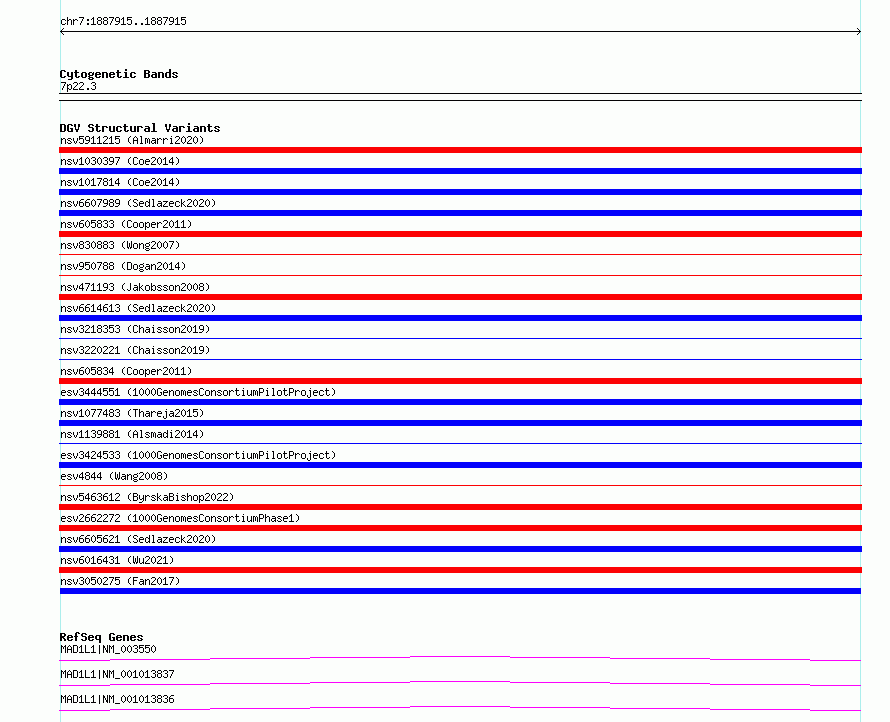Select the nsv6605621 (Sedlazeck2020) label

click(138, 539)
